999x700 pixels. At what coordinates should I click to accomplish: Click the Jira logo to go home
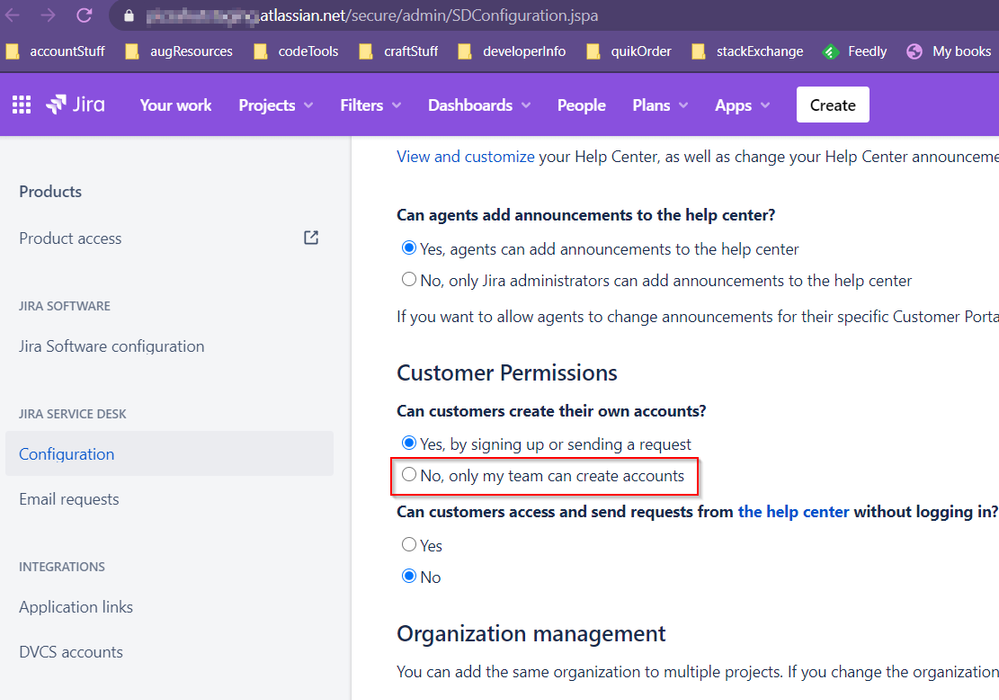tap(75, 105)
